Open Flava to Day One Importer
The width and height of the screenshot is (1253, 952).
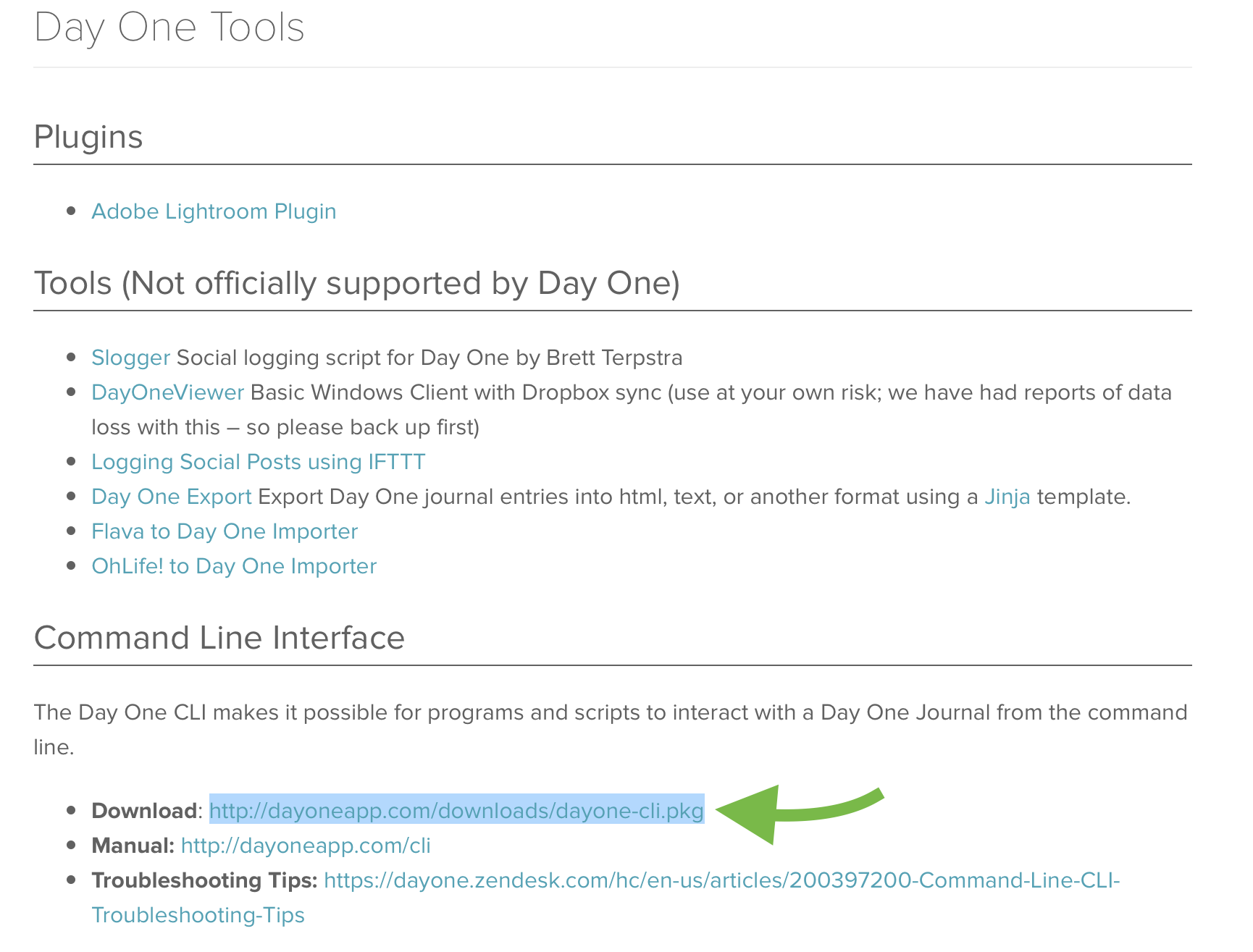[225, 531]
